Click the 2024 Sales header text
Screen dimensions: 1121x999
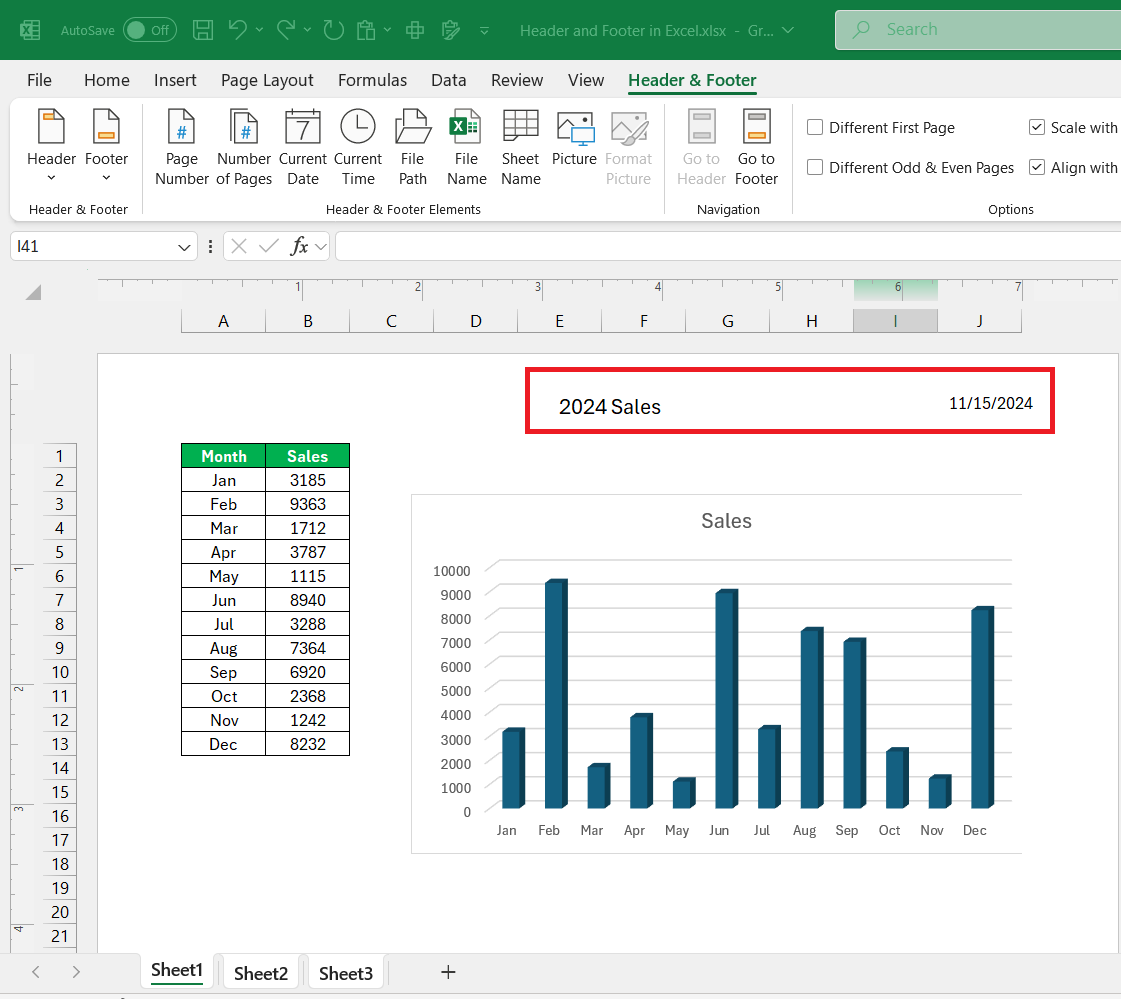tap(609, 406)
